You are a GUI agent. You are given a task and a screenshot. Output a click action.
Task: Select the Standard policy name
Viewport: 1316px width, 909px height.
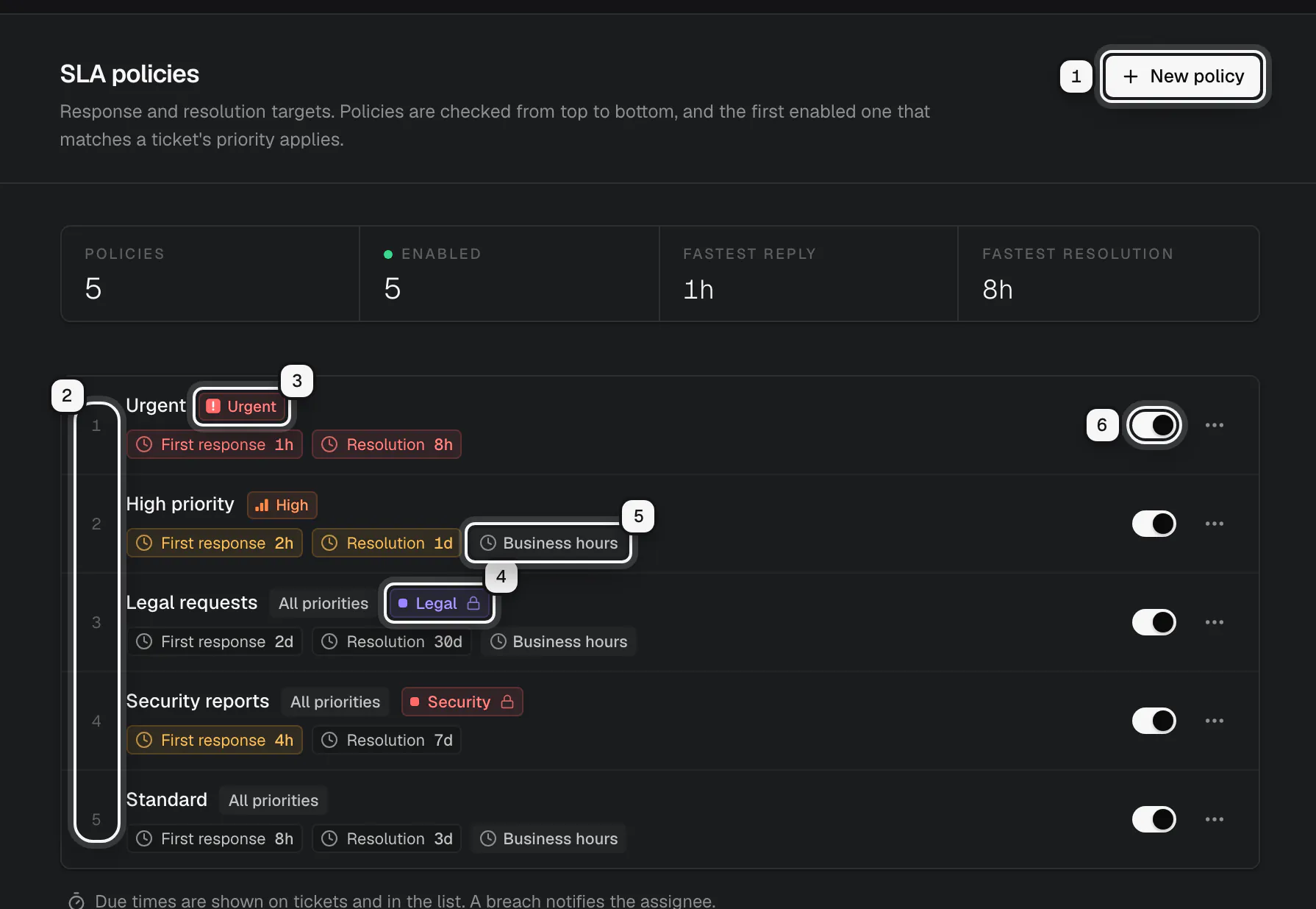[167, 799]
